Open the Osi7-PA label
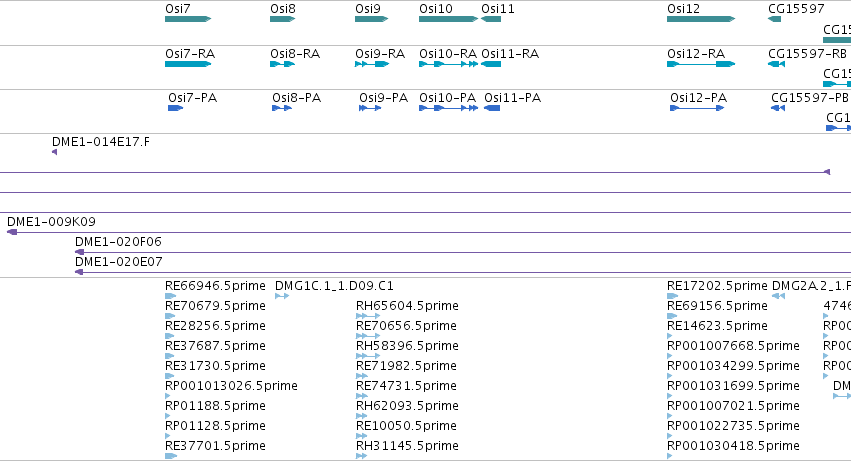Viewport: 851px width, 461px height. point(193,98)
